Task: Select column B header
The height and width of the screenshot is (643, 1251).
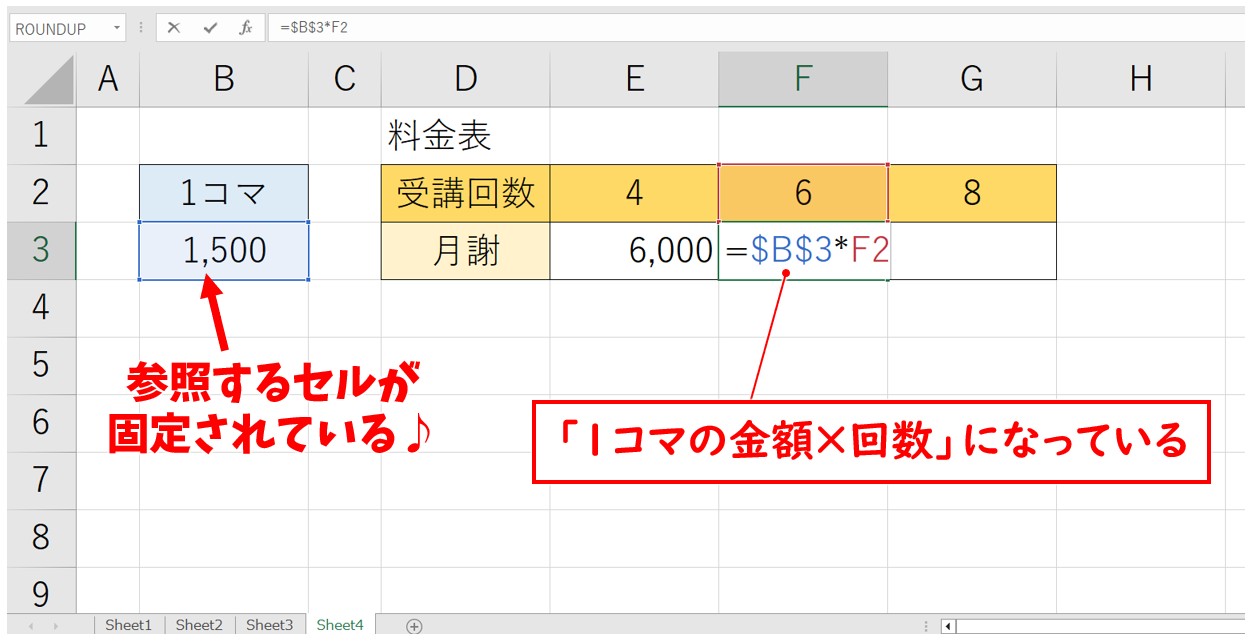Action: (x=224, y=79)
